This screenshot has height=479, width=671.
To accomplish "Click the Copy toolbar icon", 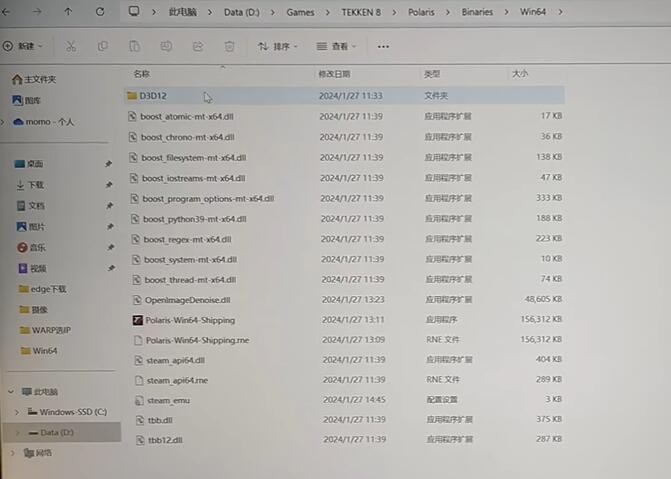I will click(103, 46).
